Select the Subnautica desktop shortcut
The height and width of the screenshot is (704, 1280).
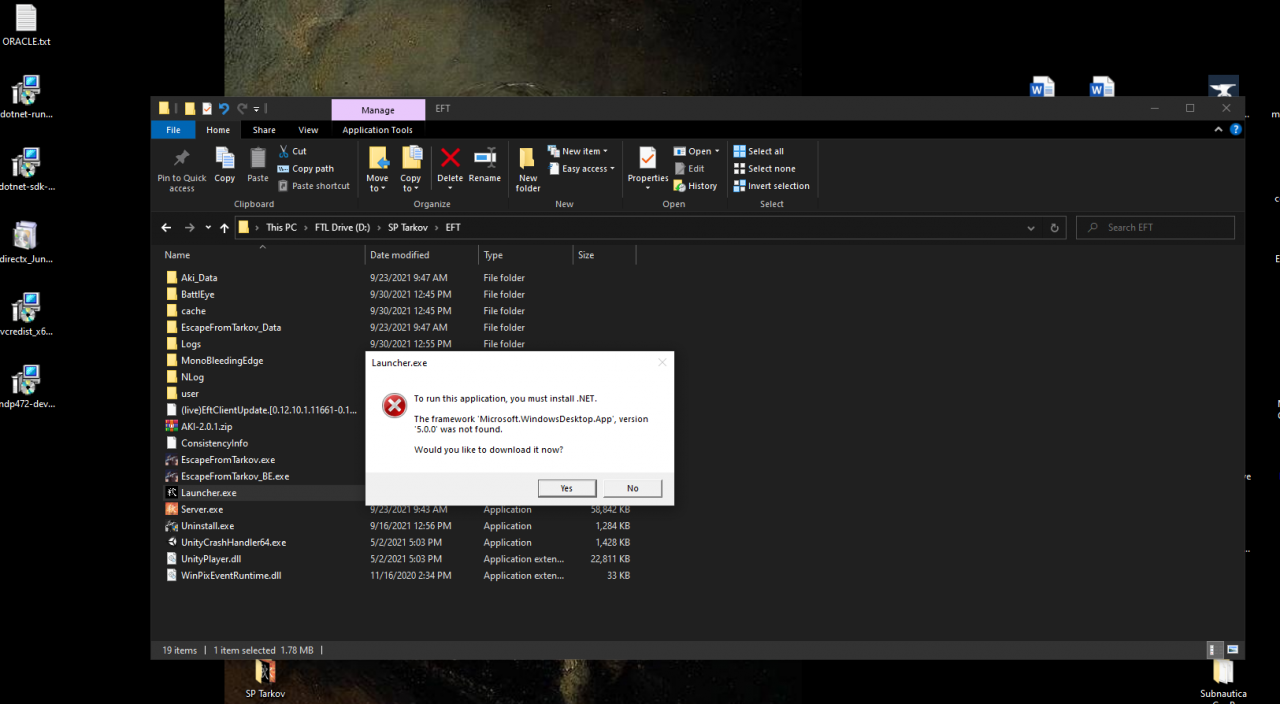[x=1223, y=681]
